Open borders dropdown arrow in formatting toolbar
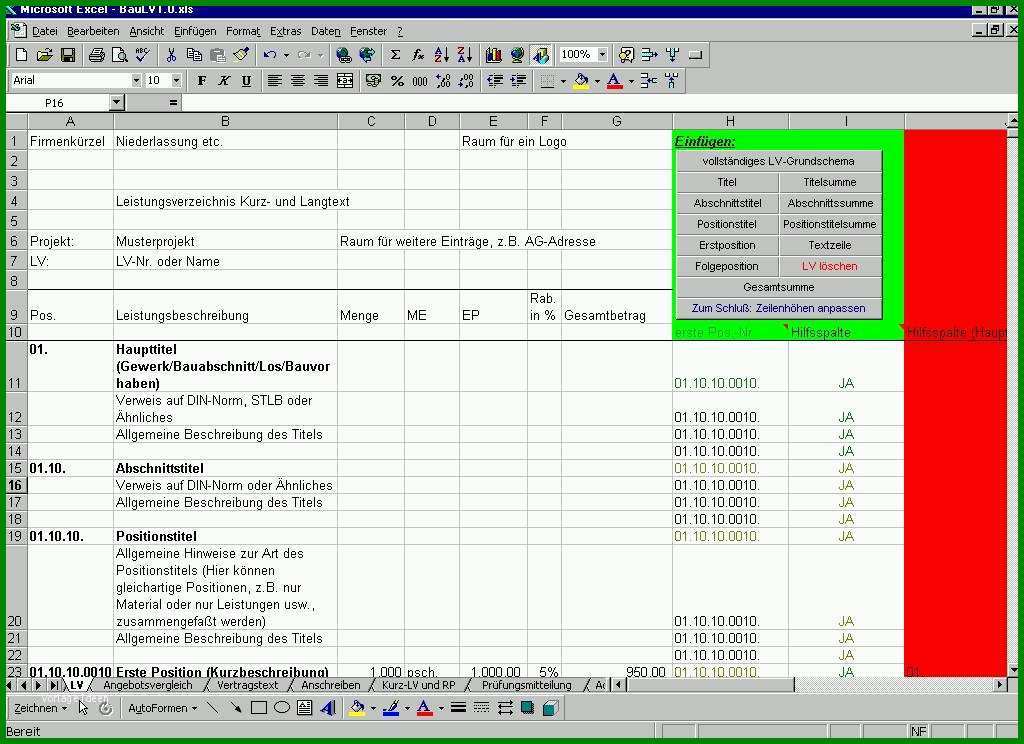Image resolution: width=1024 pixels, height=744 pixels. tap(564, 81)
